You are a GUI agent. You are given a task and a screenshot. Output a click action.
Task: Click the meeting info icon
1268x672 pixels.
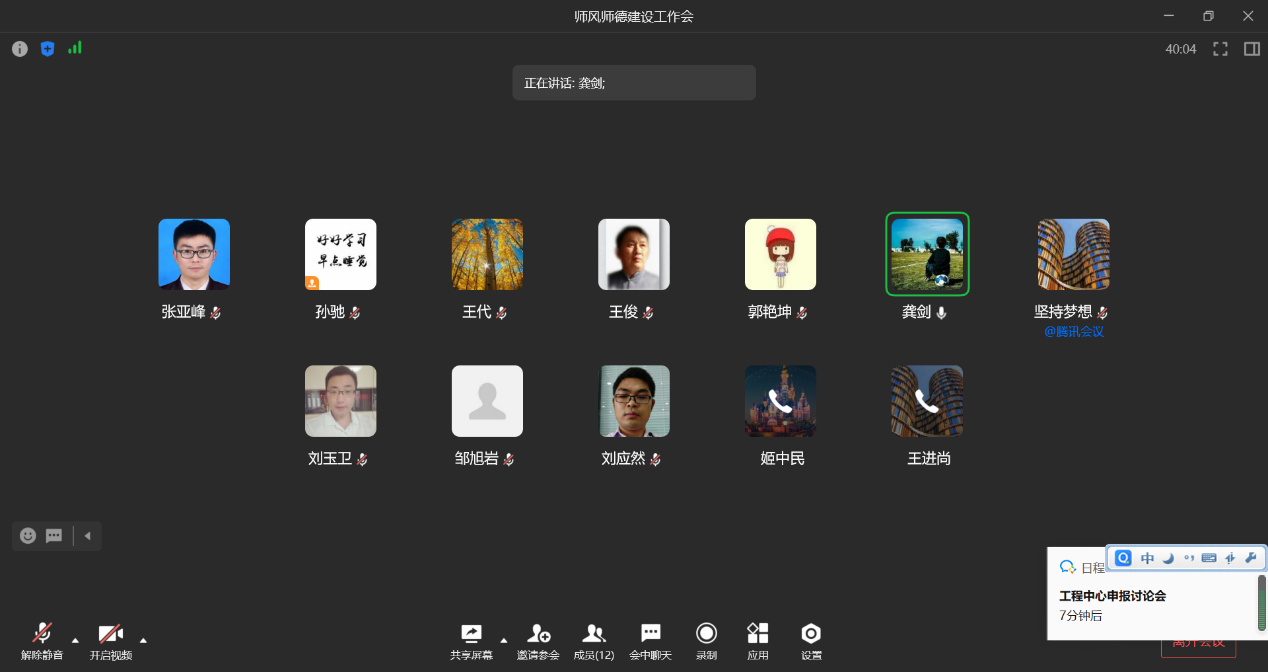click(x=20, y=49)
